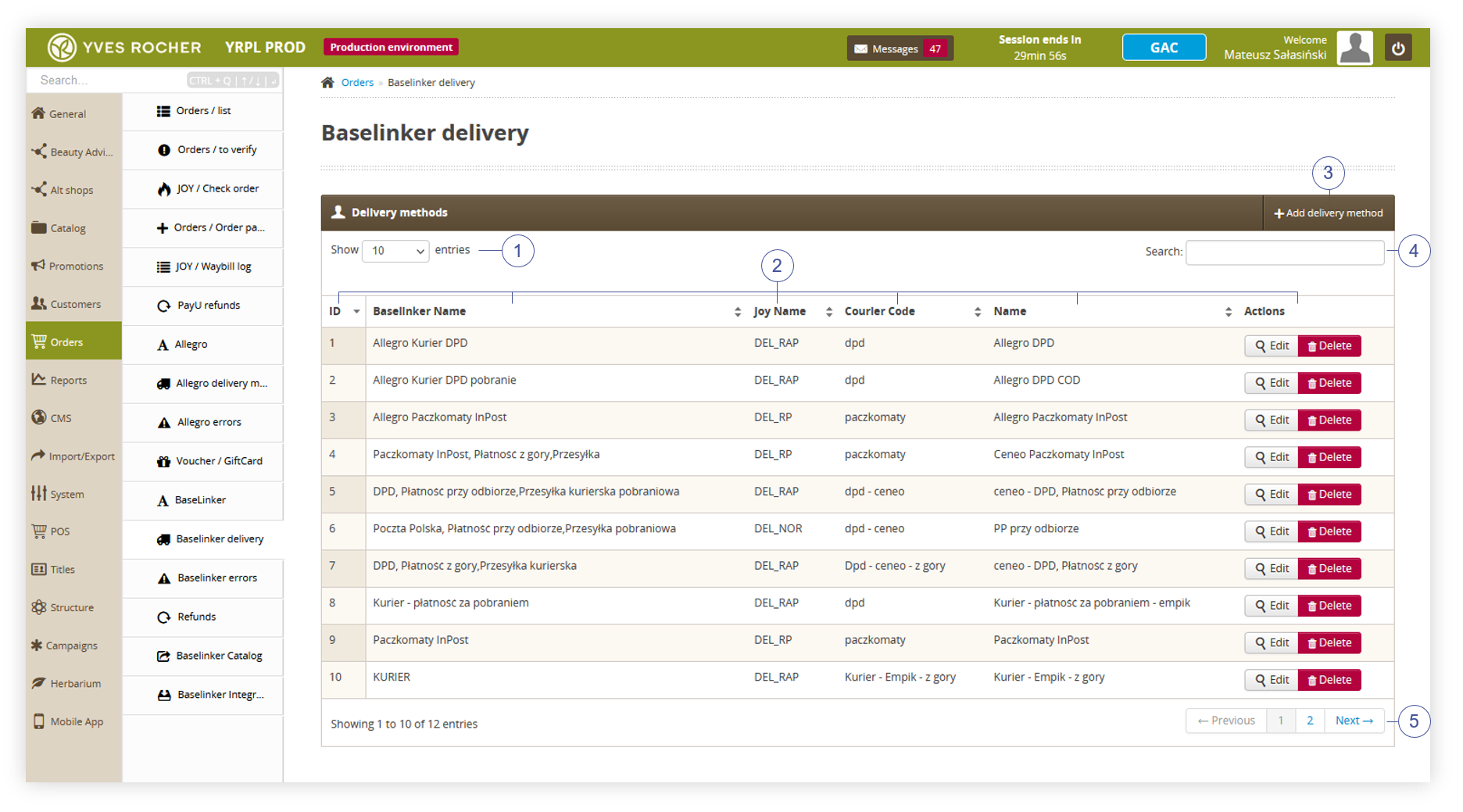The width and height of the screenshot is (1463, 812).
Task: Click the System sliders icon
Action: [39, 493]
